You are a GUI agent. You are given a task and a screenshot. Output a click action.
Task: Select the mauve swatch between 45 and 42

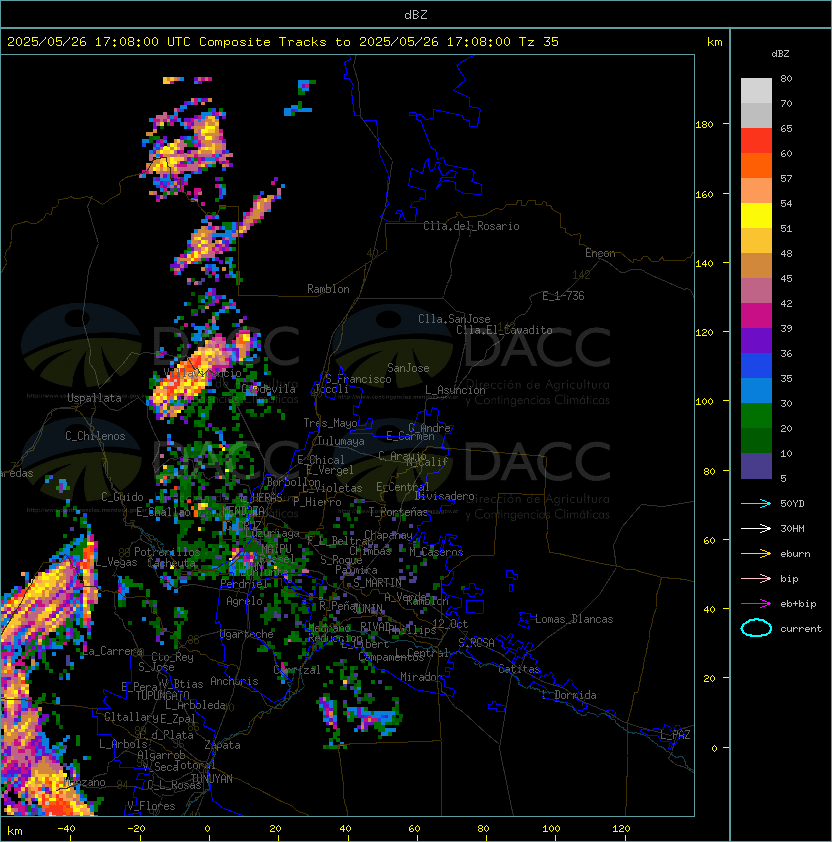756,291
